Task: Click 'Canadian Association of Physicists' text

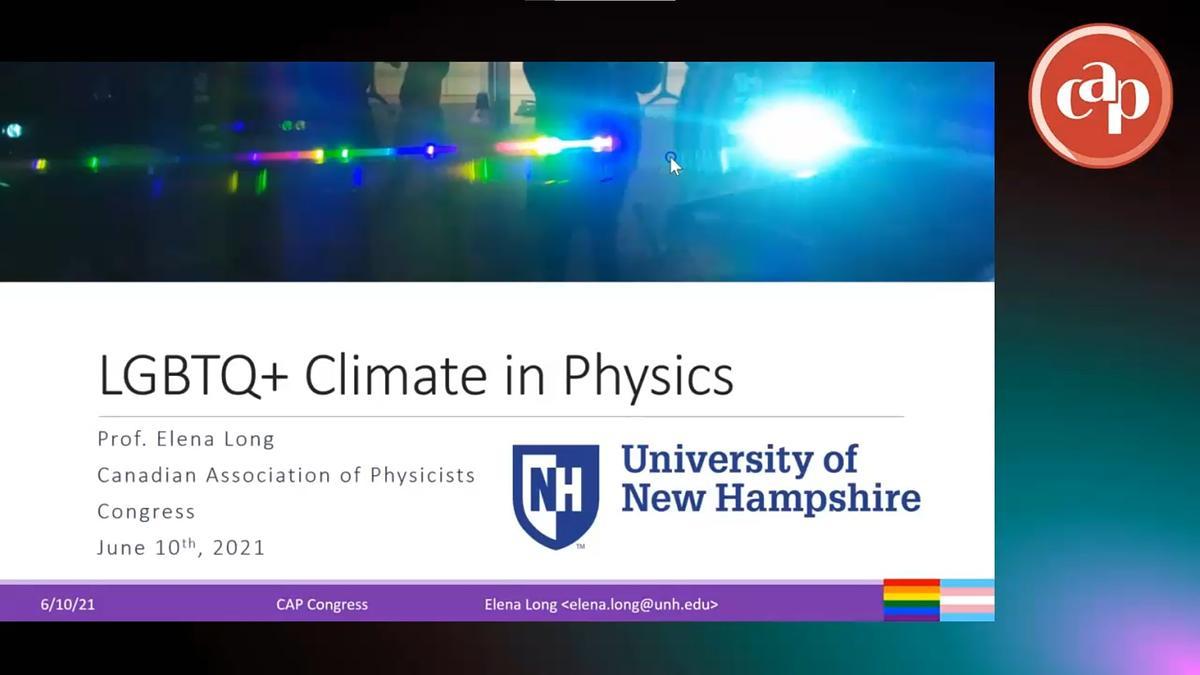Action: pos(286,475)
